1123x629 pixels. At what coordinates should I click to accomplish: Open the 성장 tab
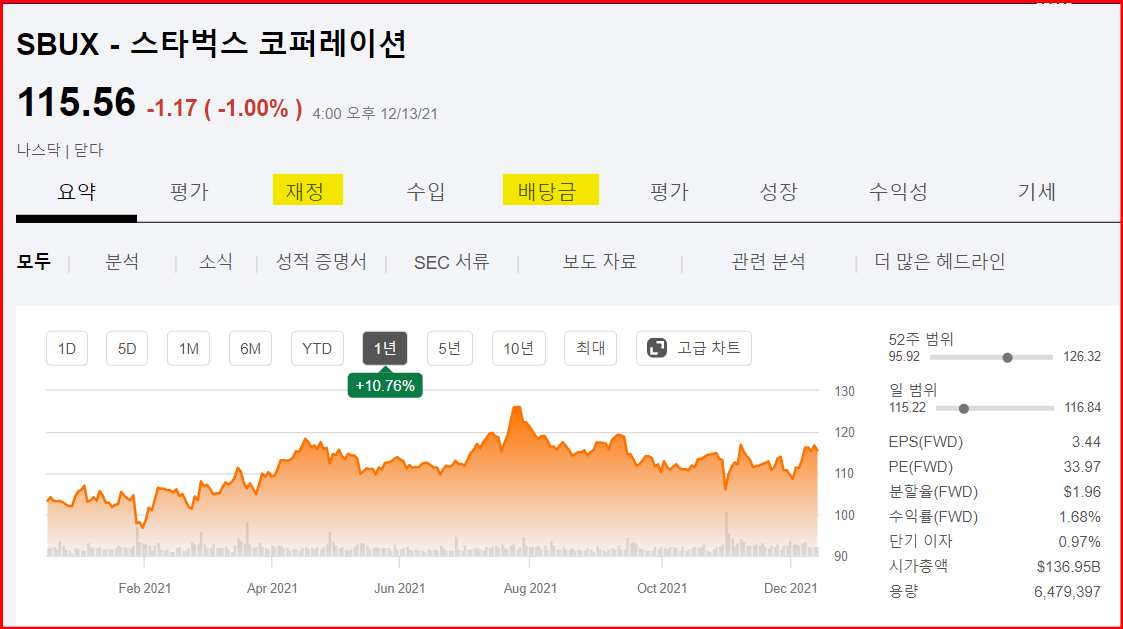[778, 191]
